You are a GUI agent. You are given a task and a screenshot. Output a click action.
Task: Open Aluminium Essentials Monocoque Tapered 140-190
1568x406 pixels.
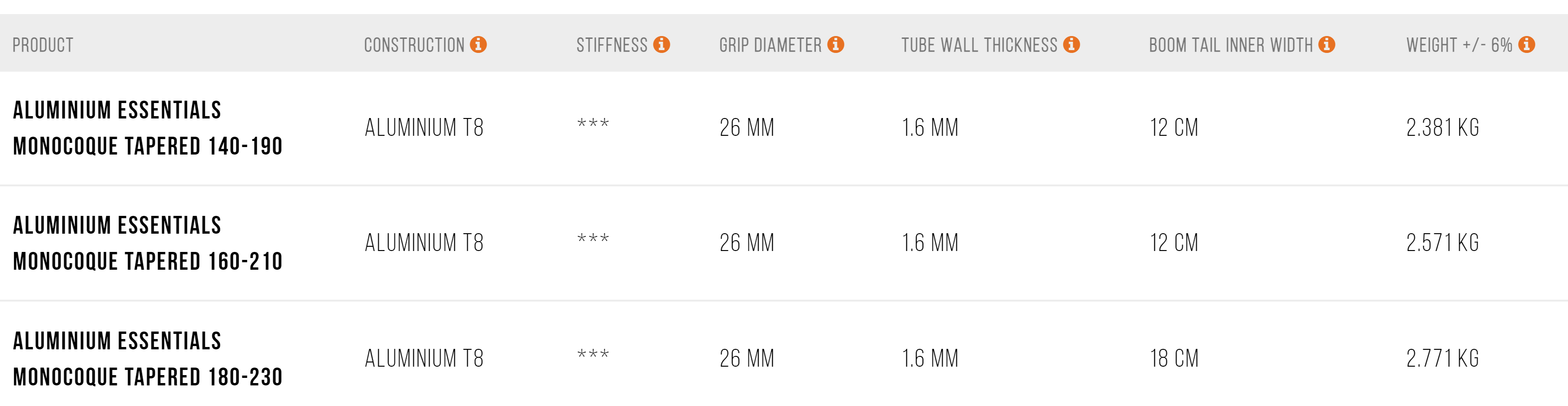(148, 128)
